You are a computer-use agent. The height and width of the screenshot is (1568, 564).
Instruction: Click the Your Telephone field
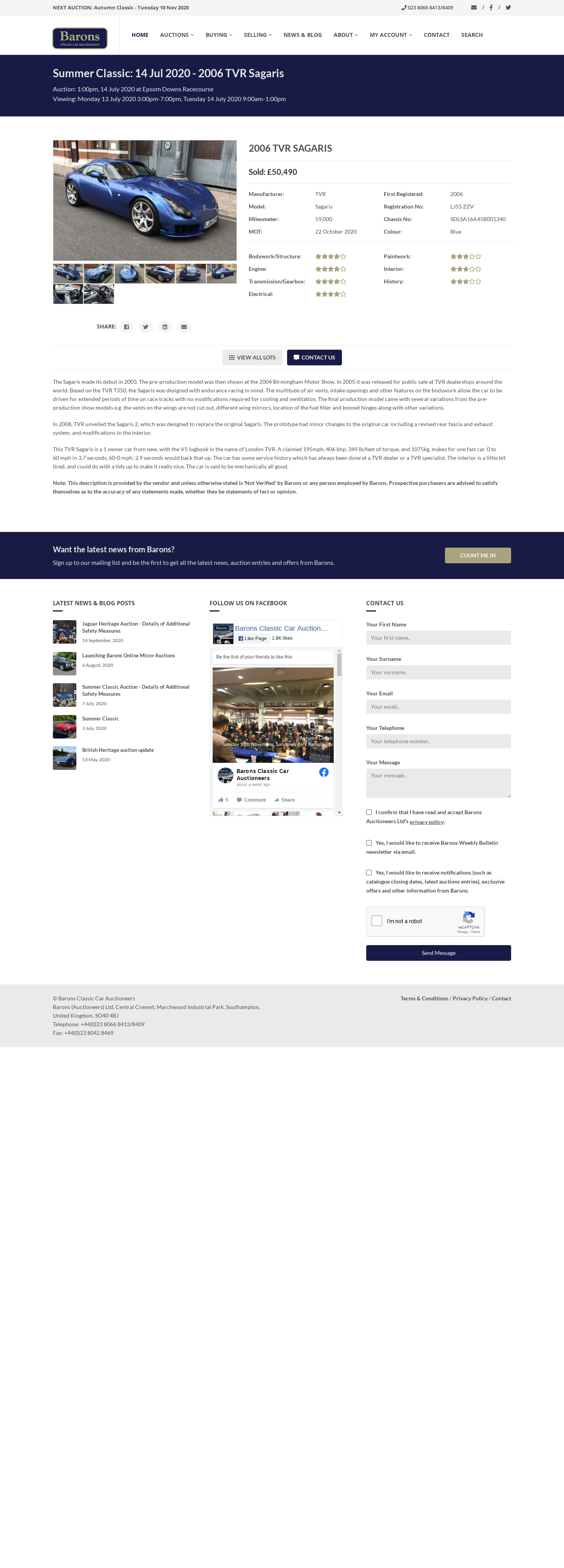pyautogui.click(x=438, y=741)
